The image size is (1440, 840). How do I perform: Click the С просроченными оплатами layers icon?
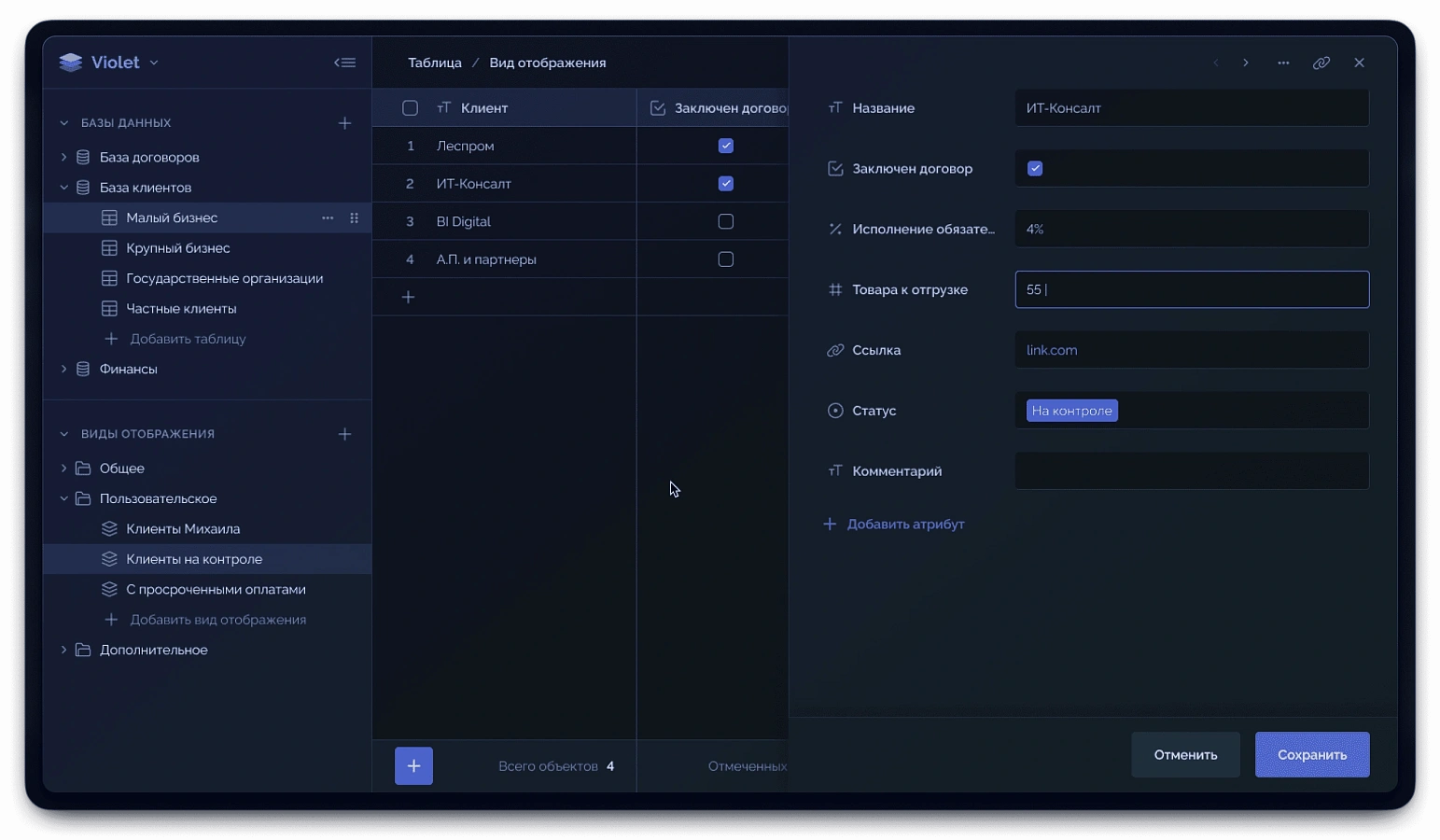tap(109, 589)
